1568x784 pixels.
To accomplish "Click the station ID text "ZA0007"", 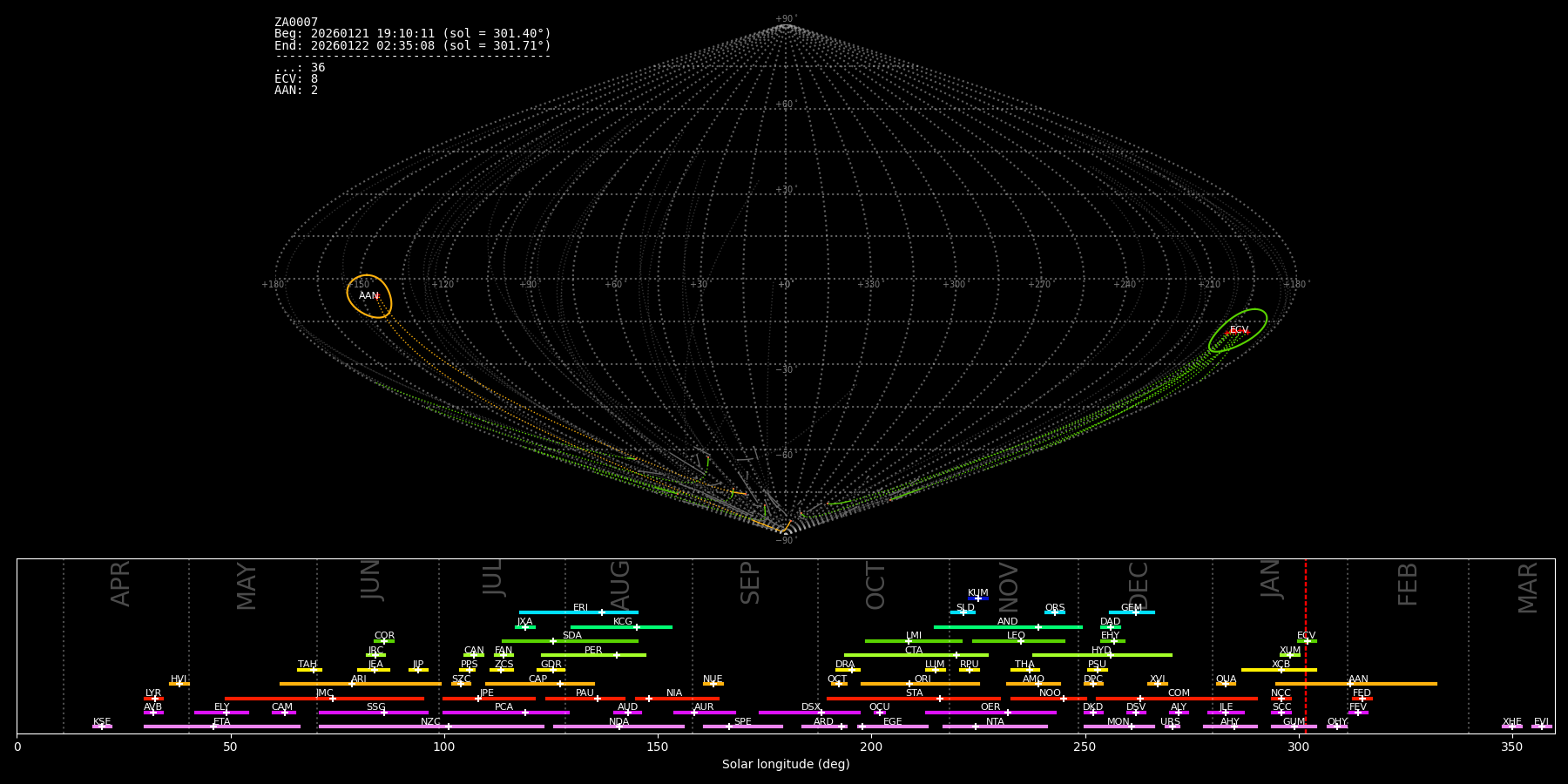I will click(296, 23).
